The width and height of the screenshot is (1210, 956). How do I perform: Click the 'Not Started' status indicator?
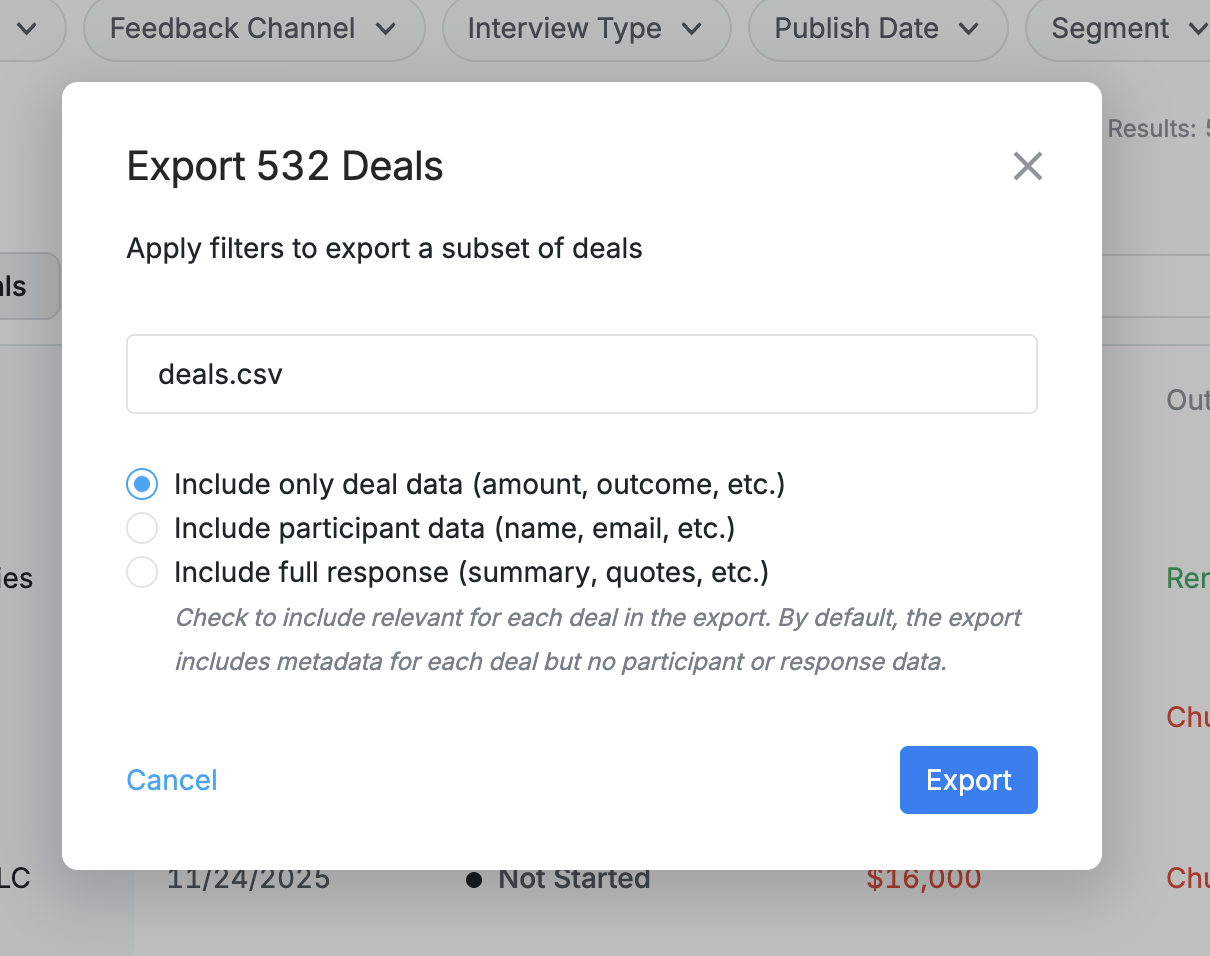[558, 879]
